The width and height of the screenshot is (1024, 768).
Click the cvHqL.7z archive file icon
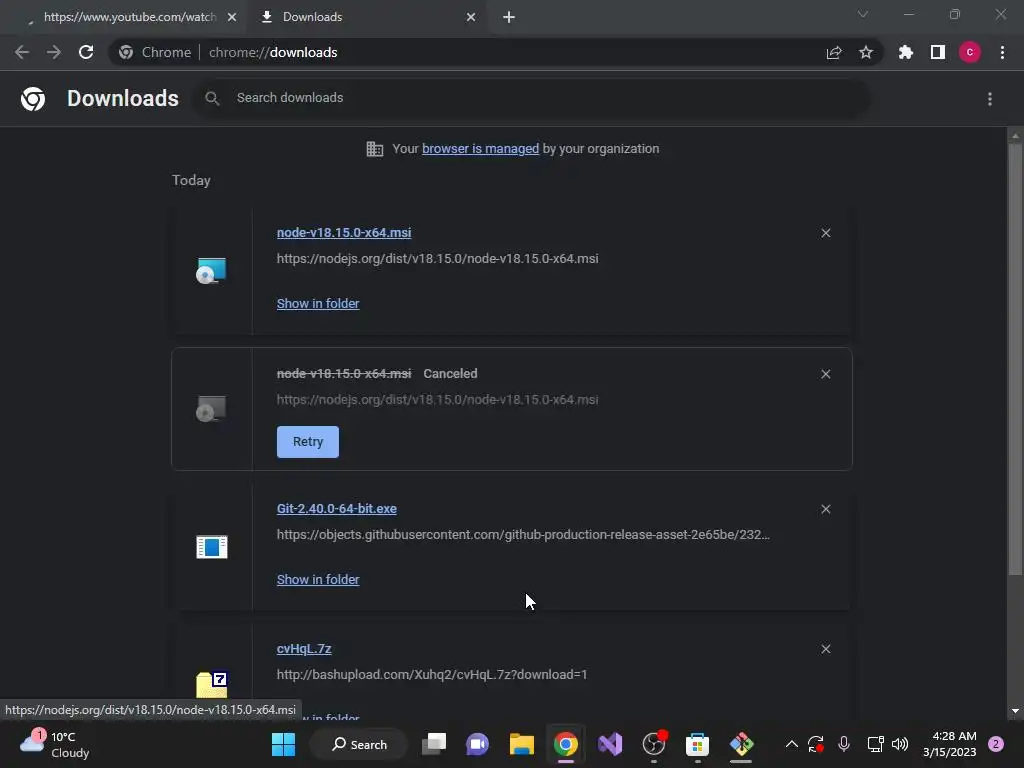tap(212, 684)
